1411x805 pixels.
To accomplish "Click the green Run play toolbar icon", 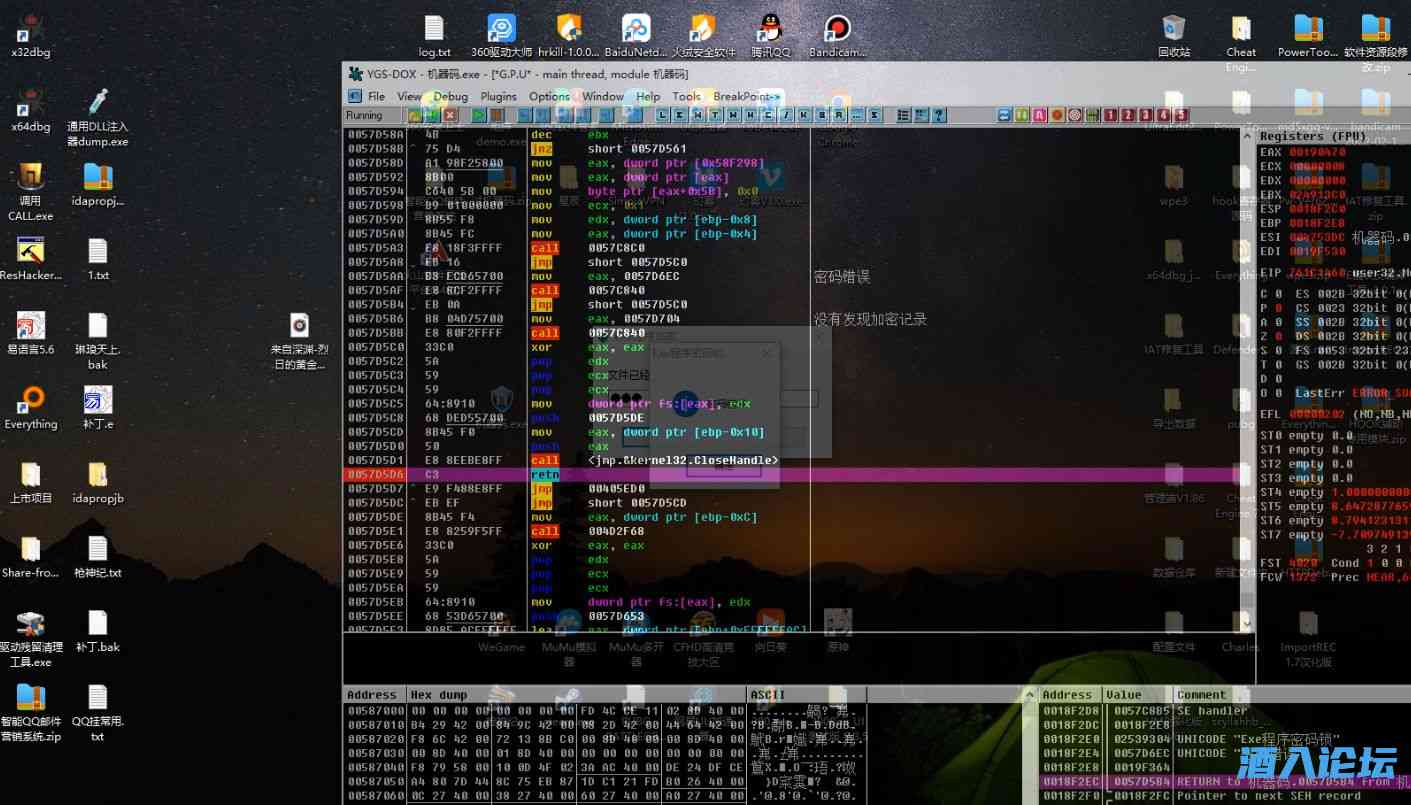I will click(x=478, y=116).
